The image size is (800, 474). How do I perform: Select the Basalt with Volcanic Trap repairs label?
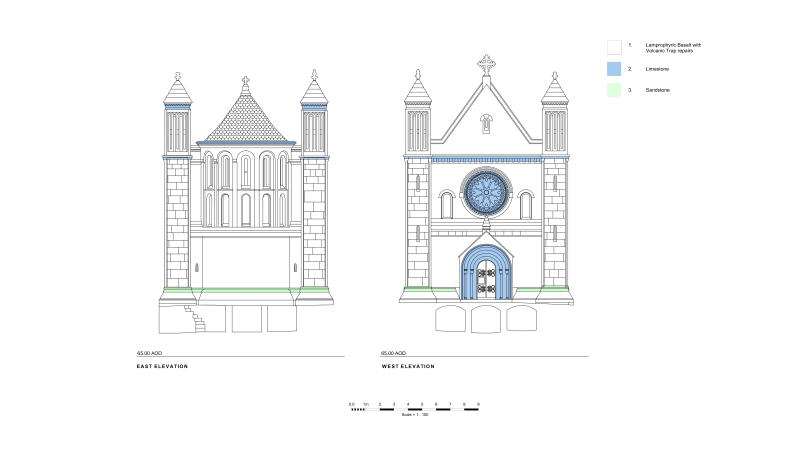tap(673, 48)
